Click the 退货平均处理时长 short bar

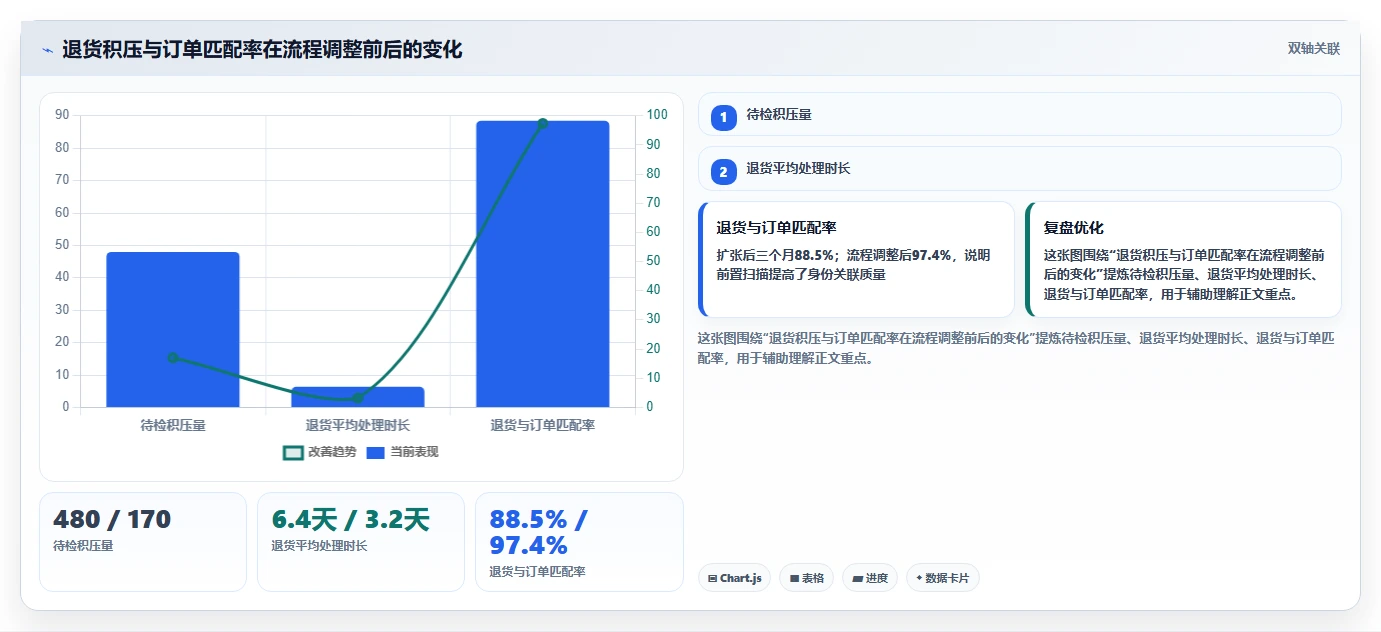point(358,397)
